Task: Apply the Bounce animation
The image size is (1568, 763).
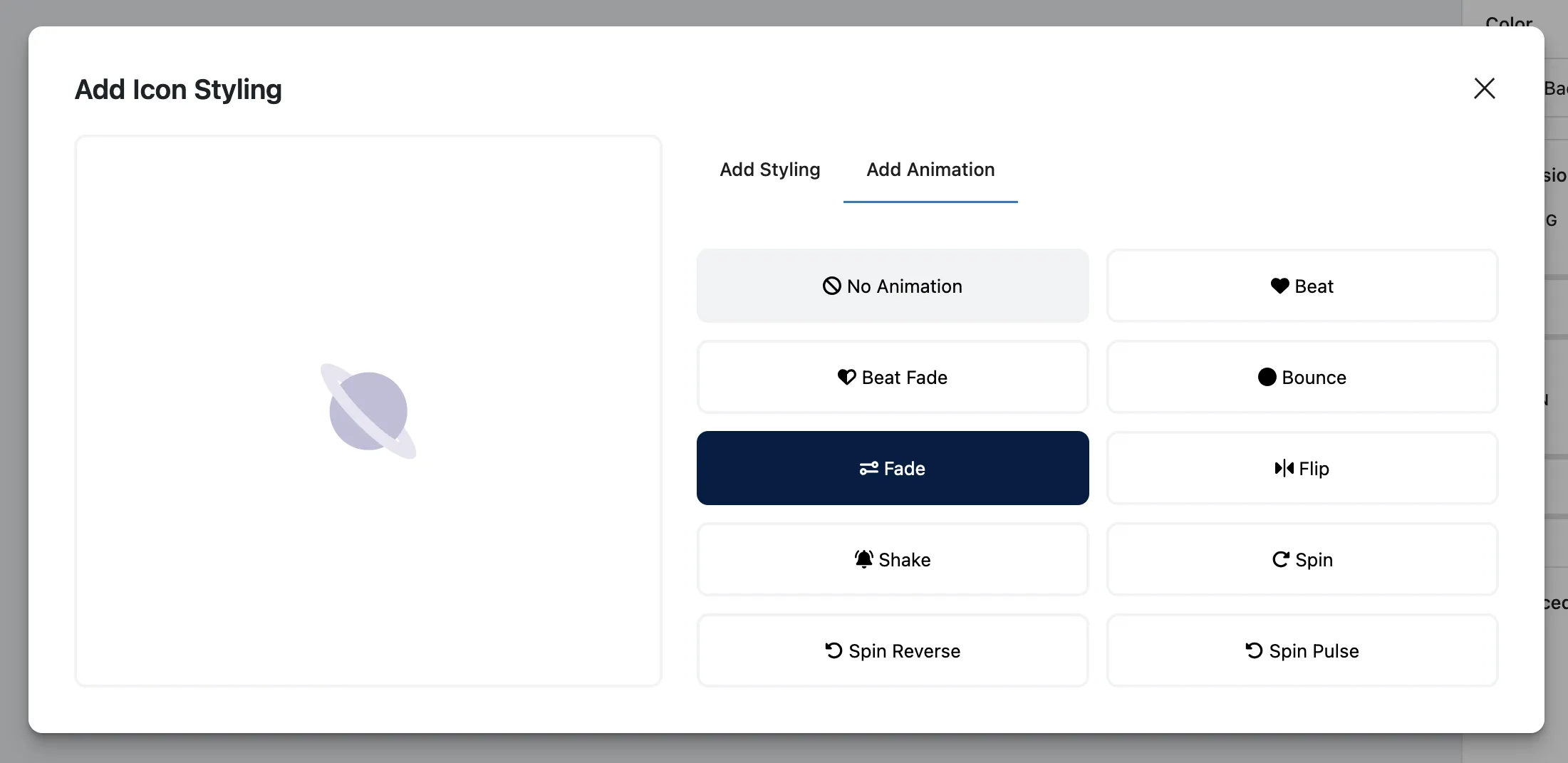Action: tap(1302, 377)
